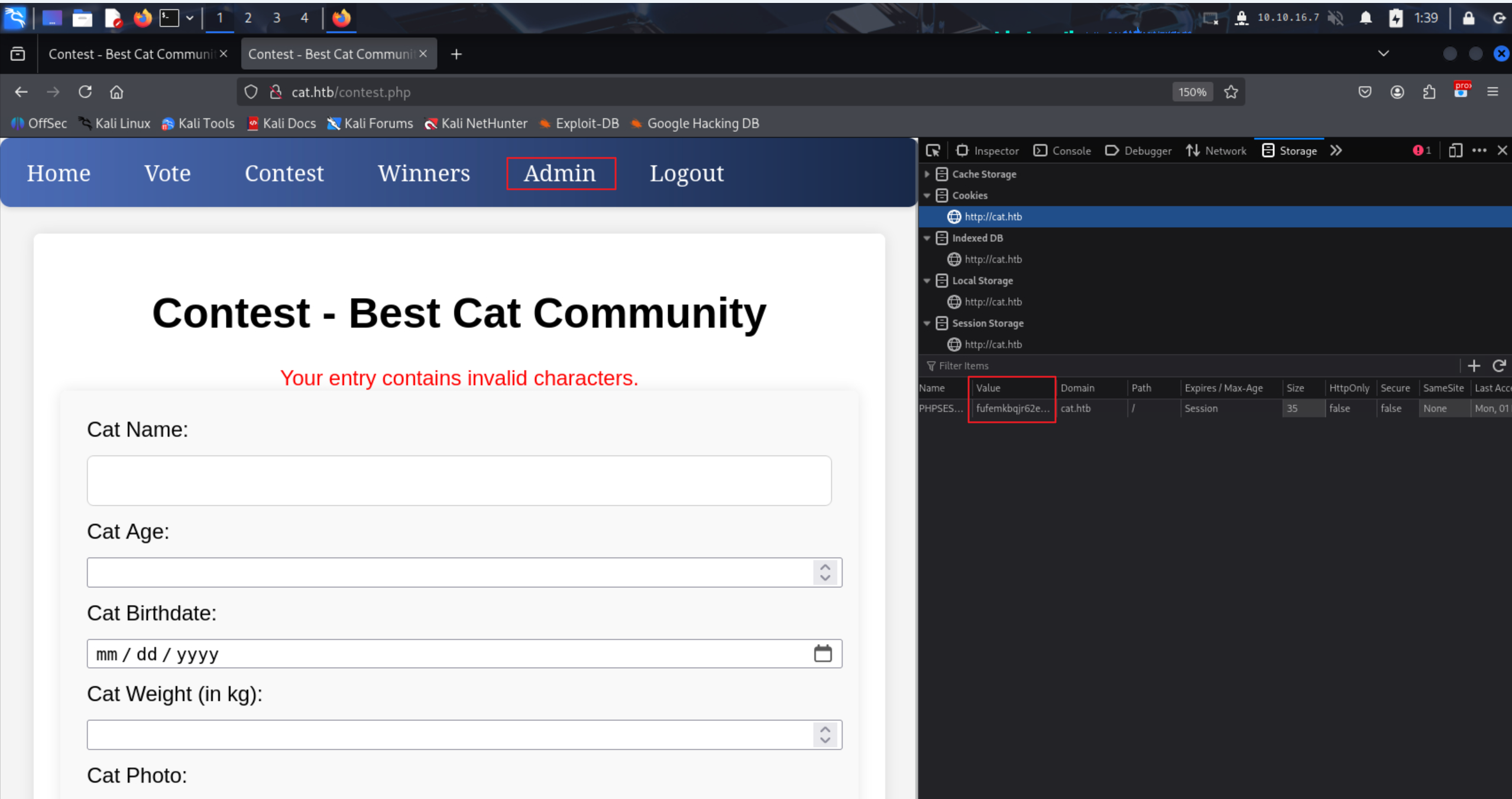Switch to the Network tab
Viewport: 1512px width, 799px height.
1216,151
